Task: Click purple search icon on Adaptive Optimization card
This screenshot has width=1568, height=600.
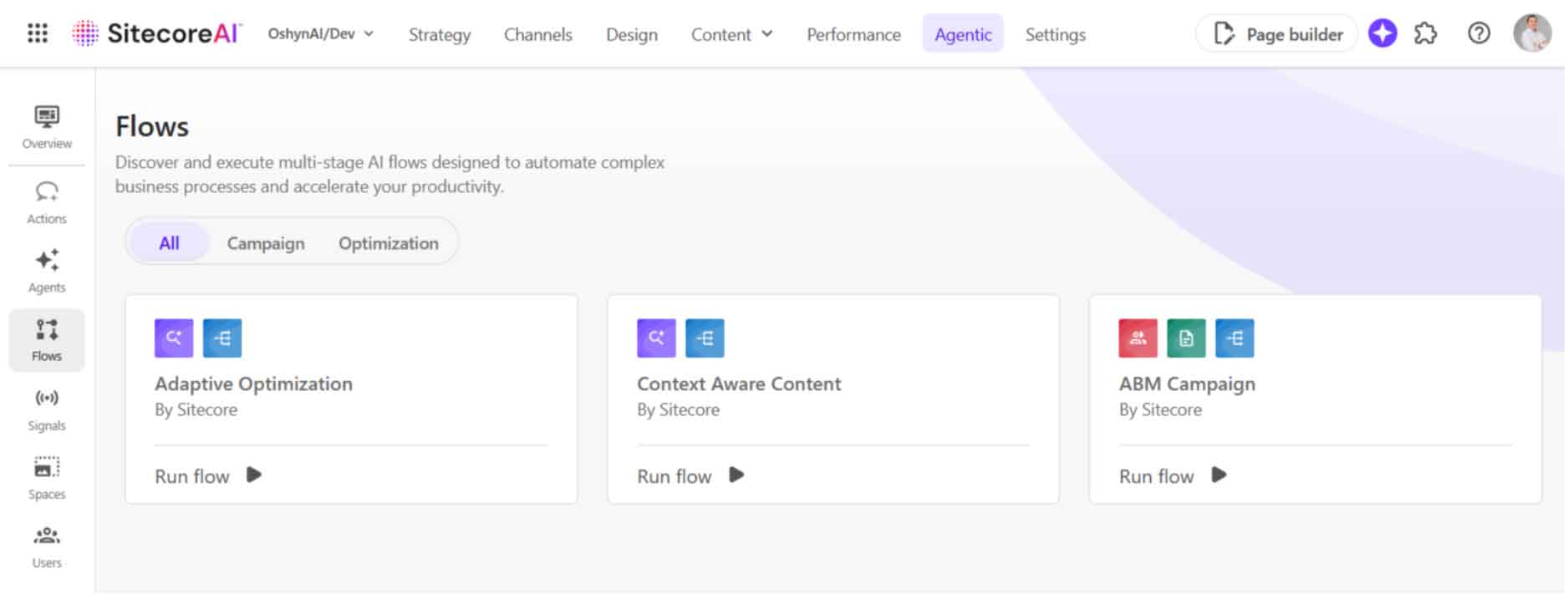Action: tap(174, 338)
